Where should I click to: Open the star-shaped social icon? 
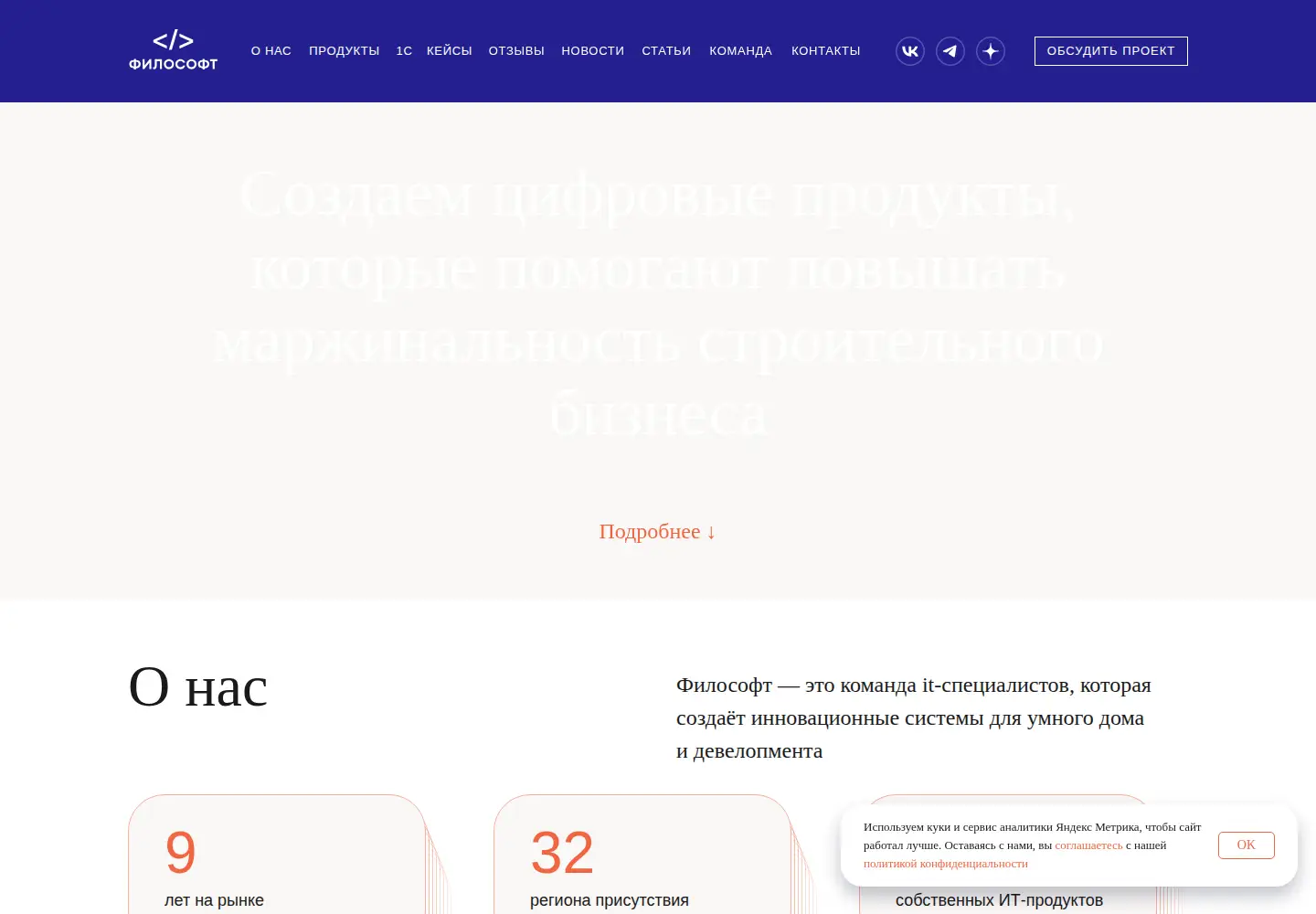pos(991,51)
